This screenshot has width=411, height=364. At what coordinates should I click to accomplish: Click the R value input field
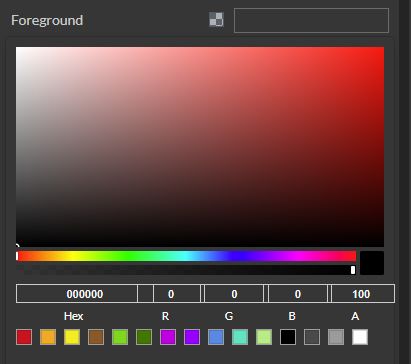coord(177,294)
